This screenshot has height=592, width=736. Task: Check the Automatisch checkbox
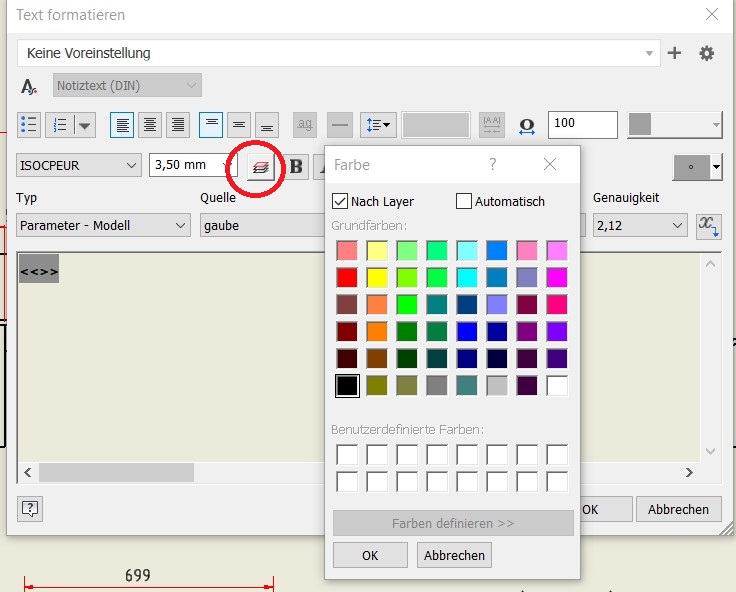(x=464, y=201)
